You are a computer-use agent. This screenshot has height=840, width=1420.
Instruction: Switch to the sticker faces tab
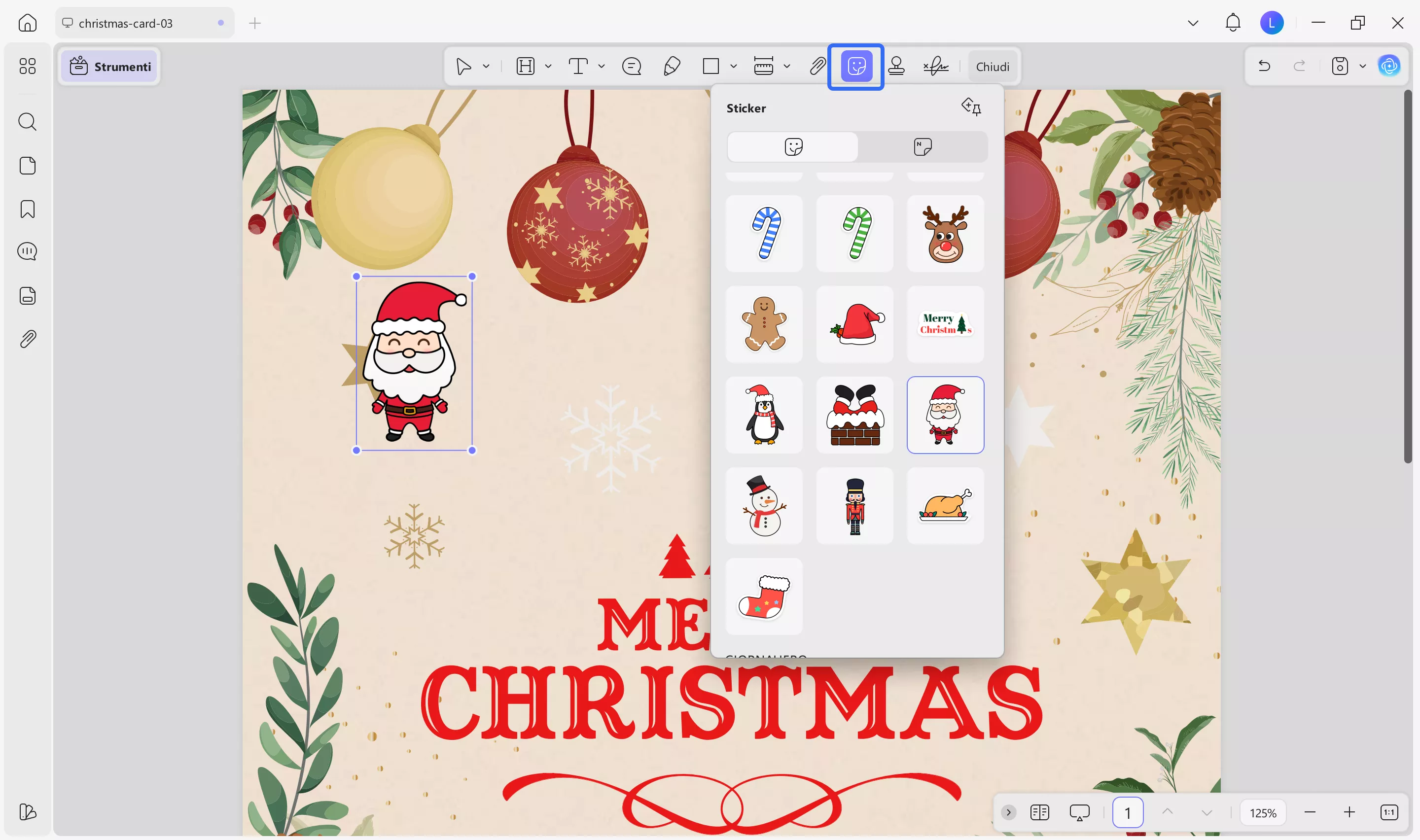792,146
